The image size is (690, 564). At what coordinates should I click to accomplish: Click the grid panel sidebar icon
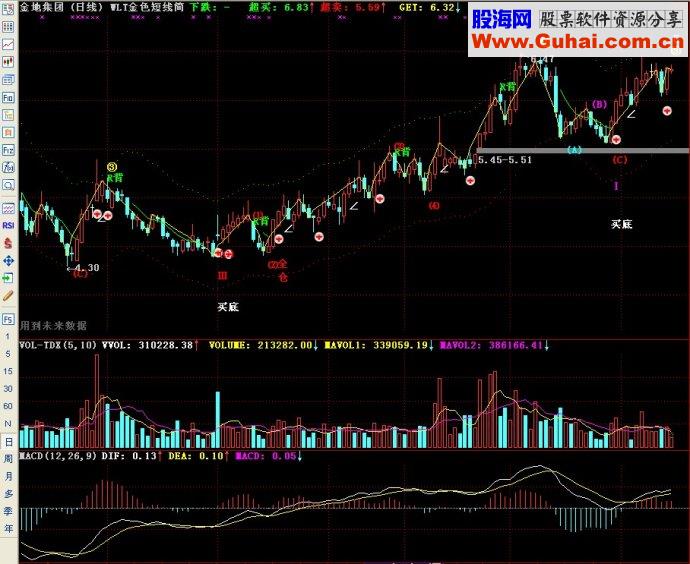pos(8,26)
